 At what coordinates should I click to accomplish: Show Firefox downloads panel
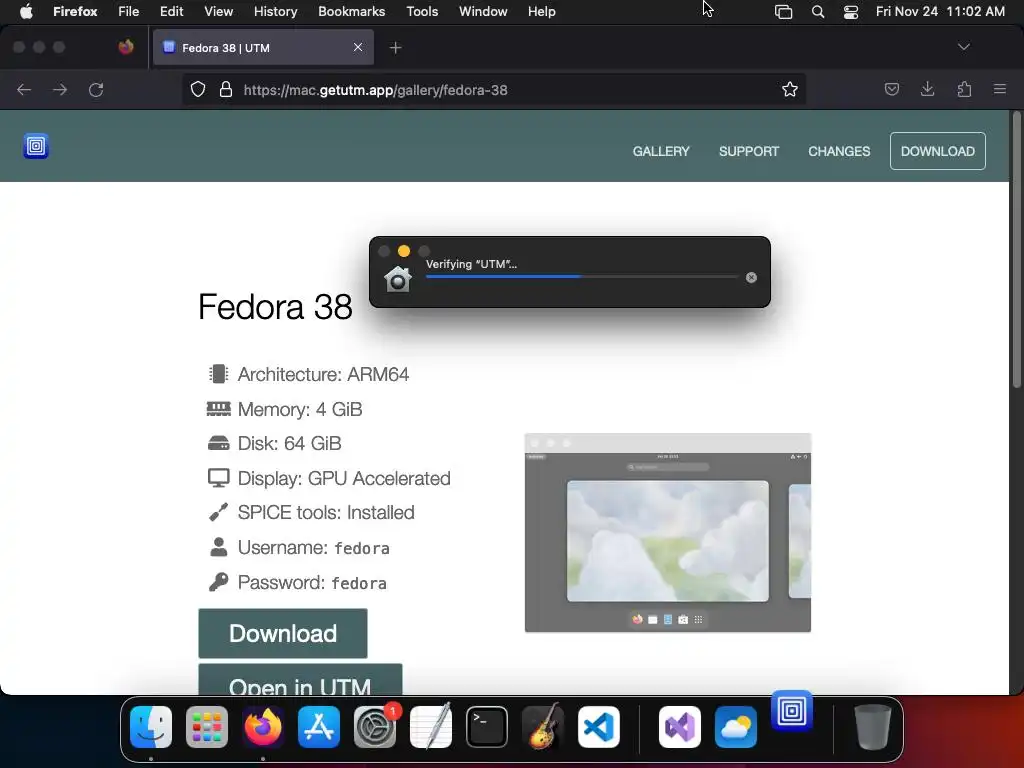click(927, 89)
